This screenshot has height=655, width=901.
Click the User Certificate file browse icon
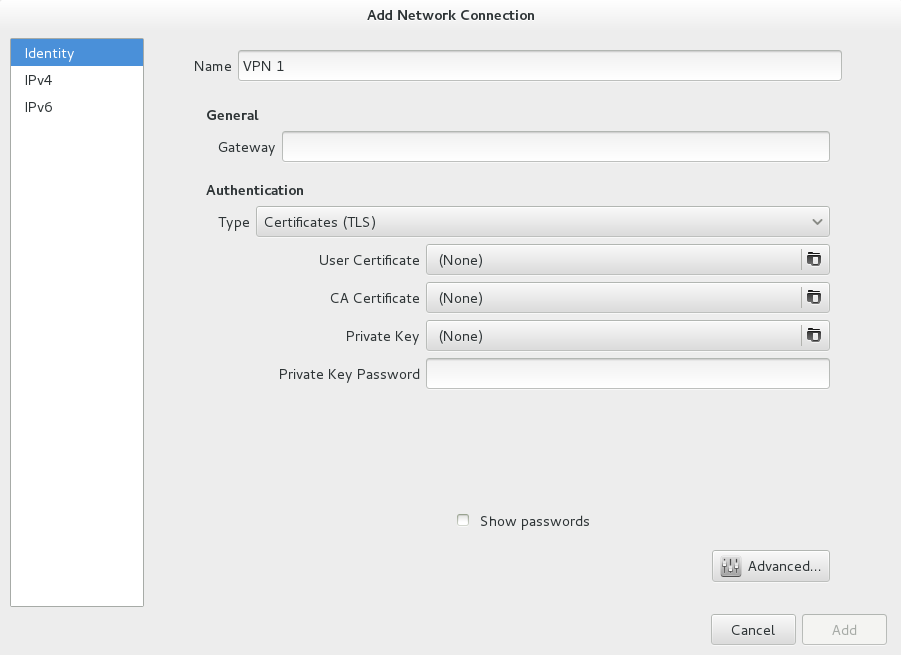pos(814,260)
